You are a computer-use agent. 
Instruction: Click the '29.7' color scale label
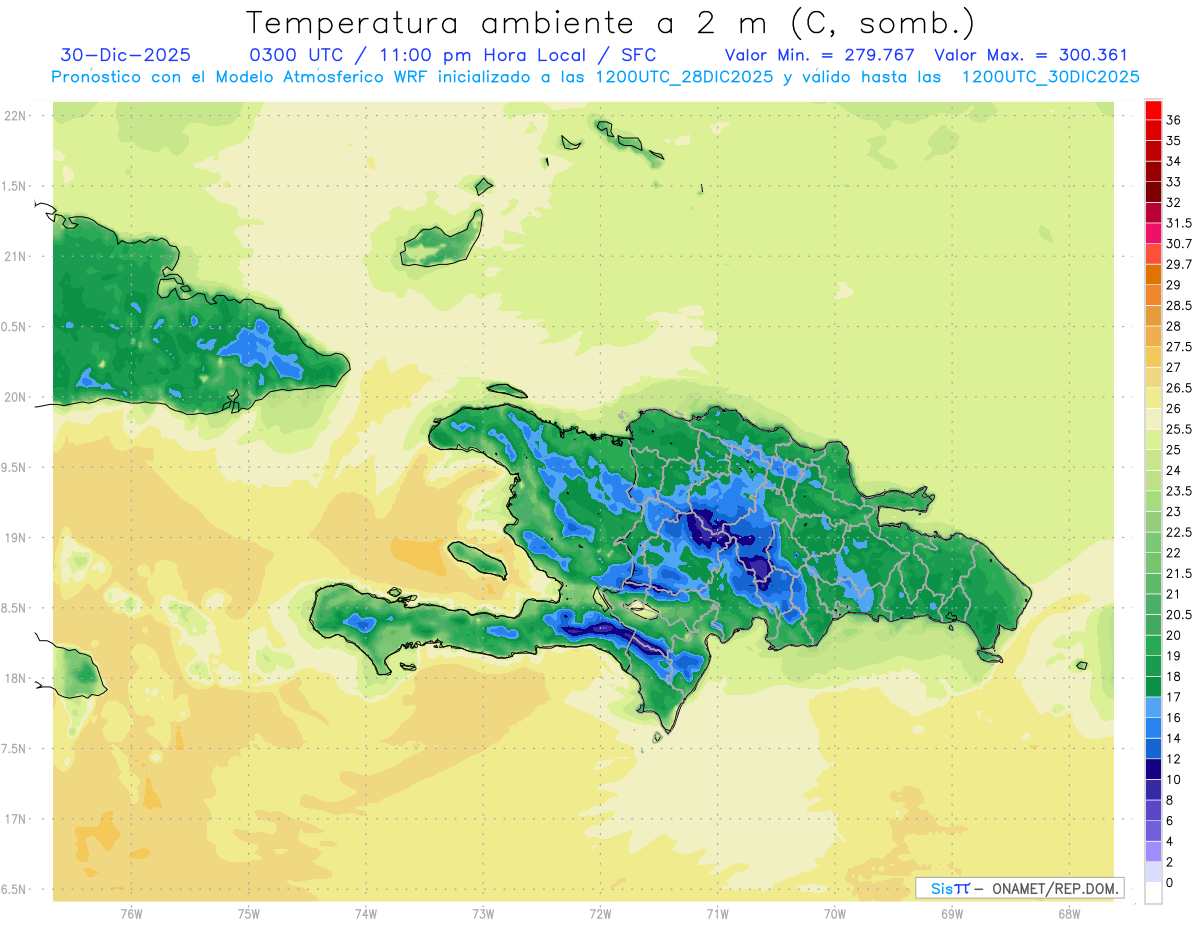1179,265
